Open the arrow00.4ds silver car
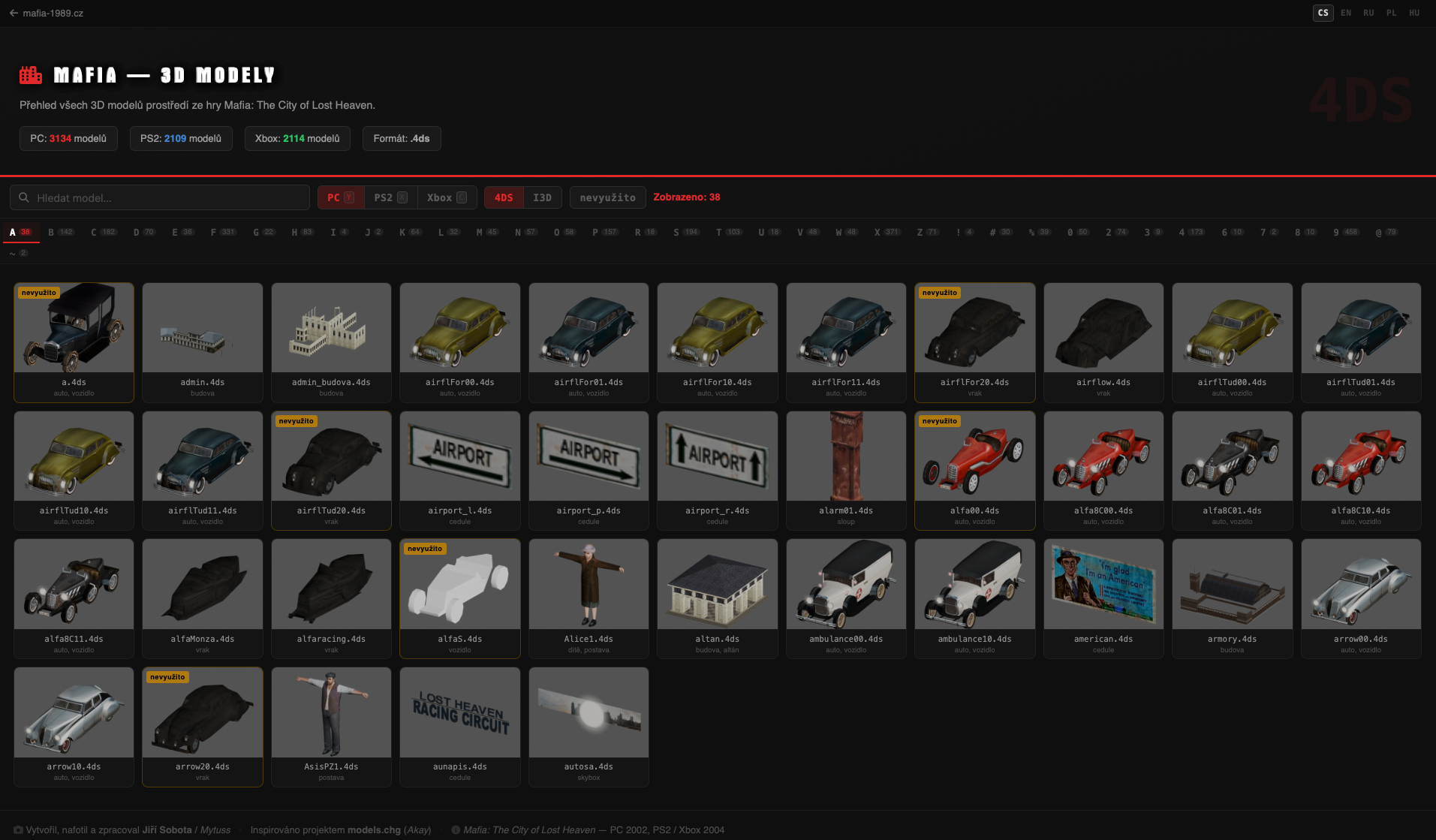This screenshot has height=840, width=1436. click(1361, 599)
